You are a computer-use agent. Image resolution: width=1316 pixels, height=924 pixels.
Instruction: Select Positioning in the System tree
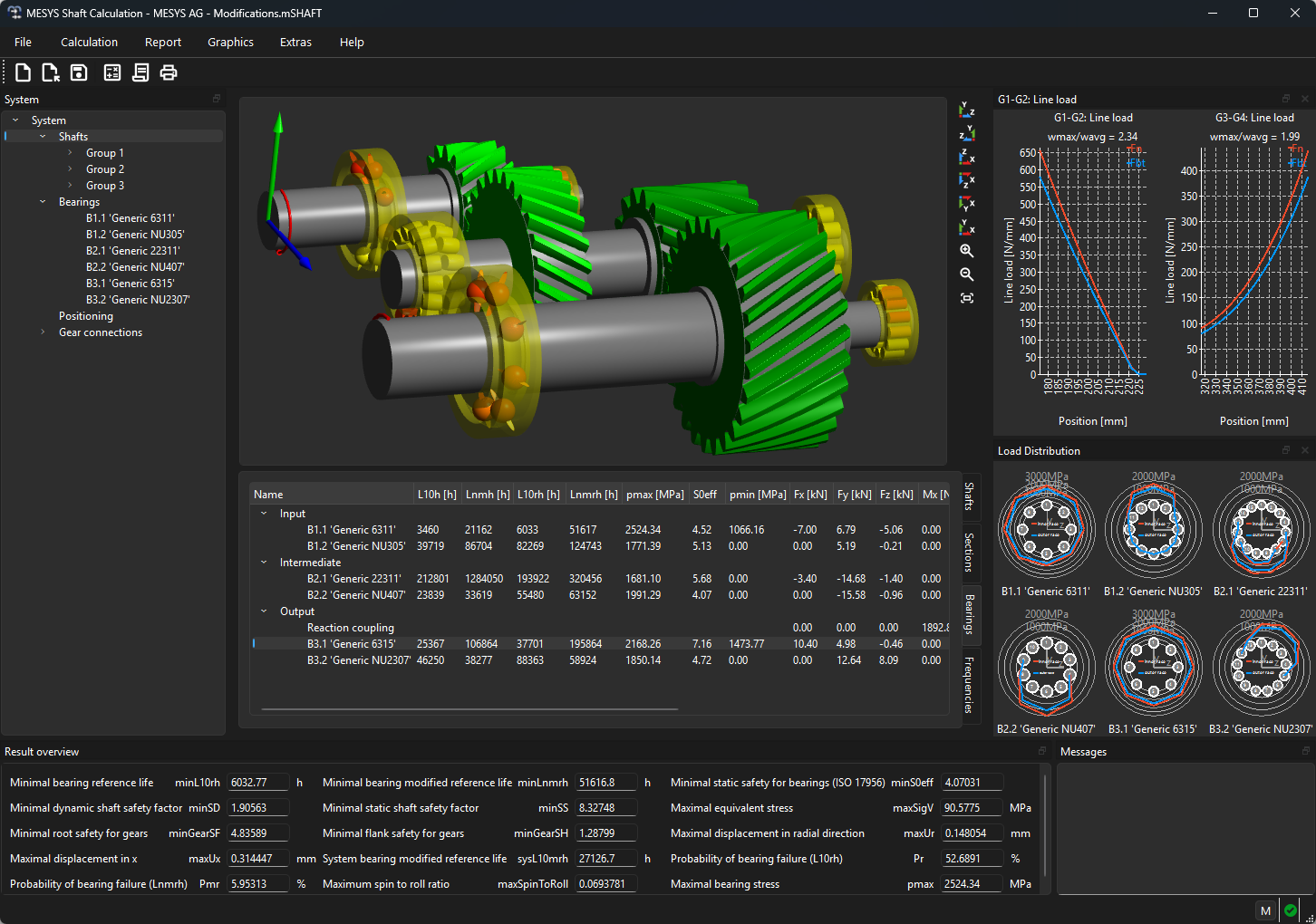click(86, 316)
